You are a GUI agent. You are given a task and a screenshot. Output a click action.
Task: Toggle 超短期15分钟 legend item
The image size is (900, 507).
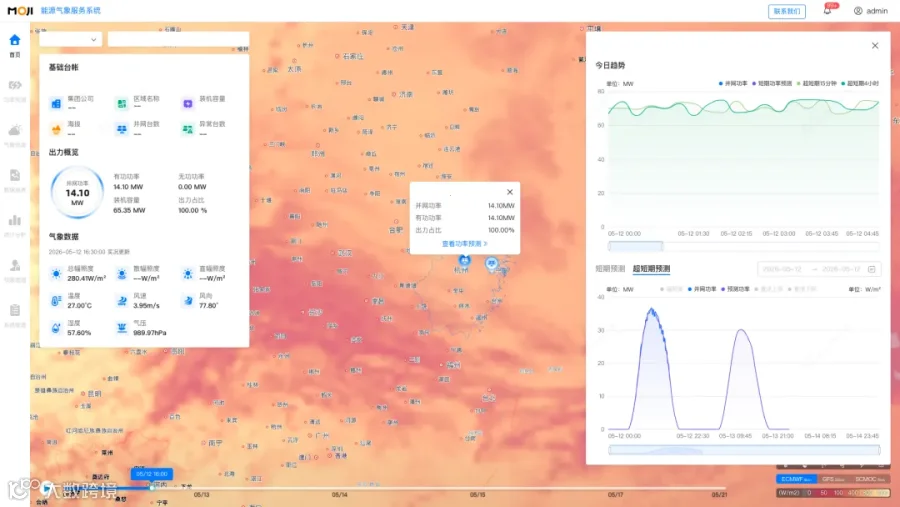point(817,83)
